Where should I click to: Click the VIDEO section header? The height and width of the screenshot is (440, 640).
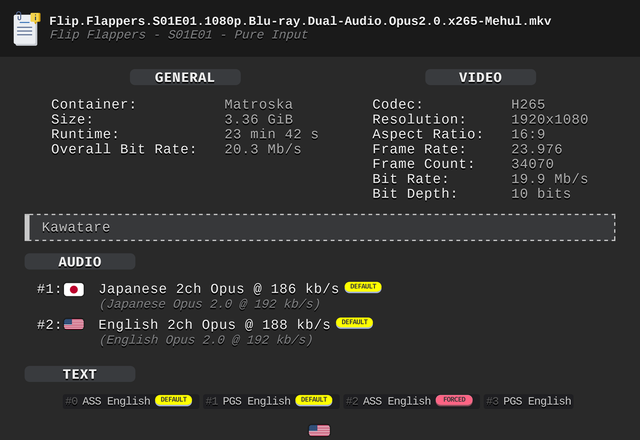[480, 77]
